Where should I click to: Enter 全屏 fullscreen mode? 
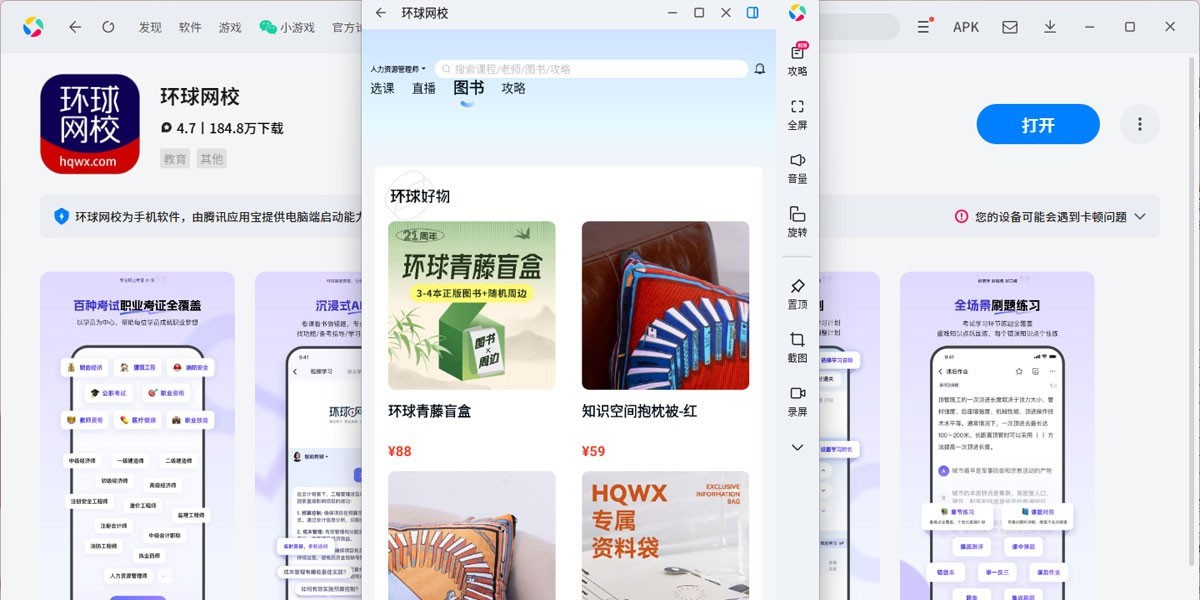click(x=797, y=114)
